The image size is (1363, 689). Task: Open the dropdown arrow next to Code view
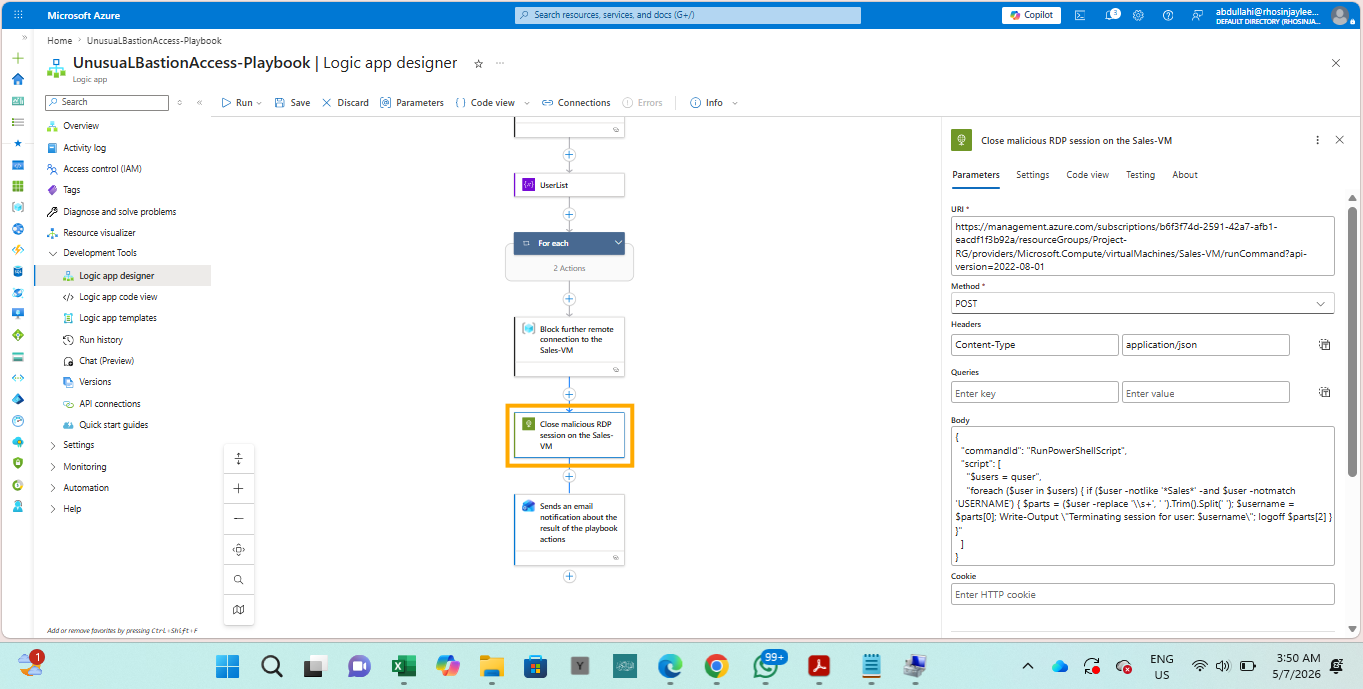point(527,103)
